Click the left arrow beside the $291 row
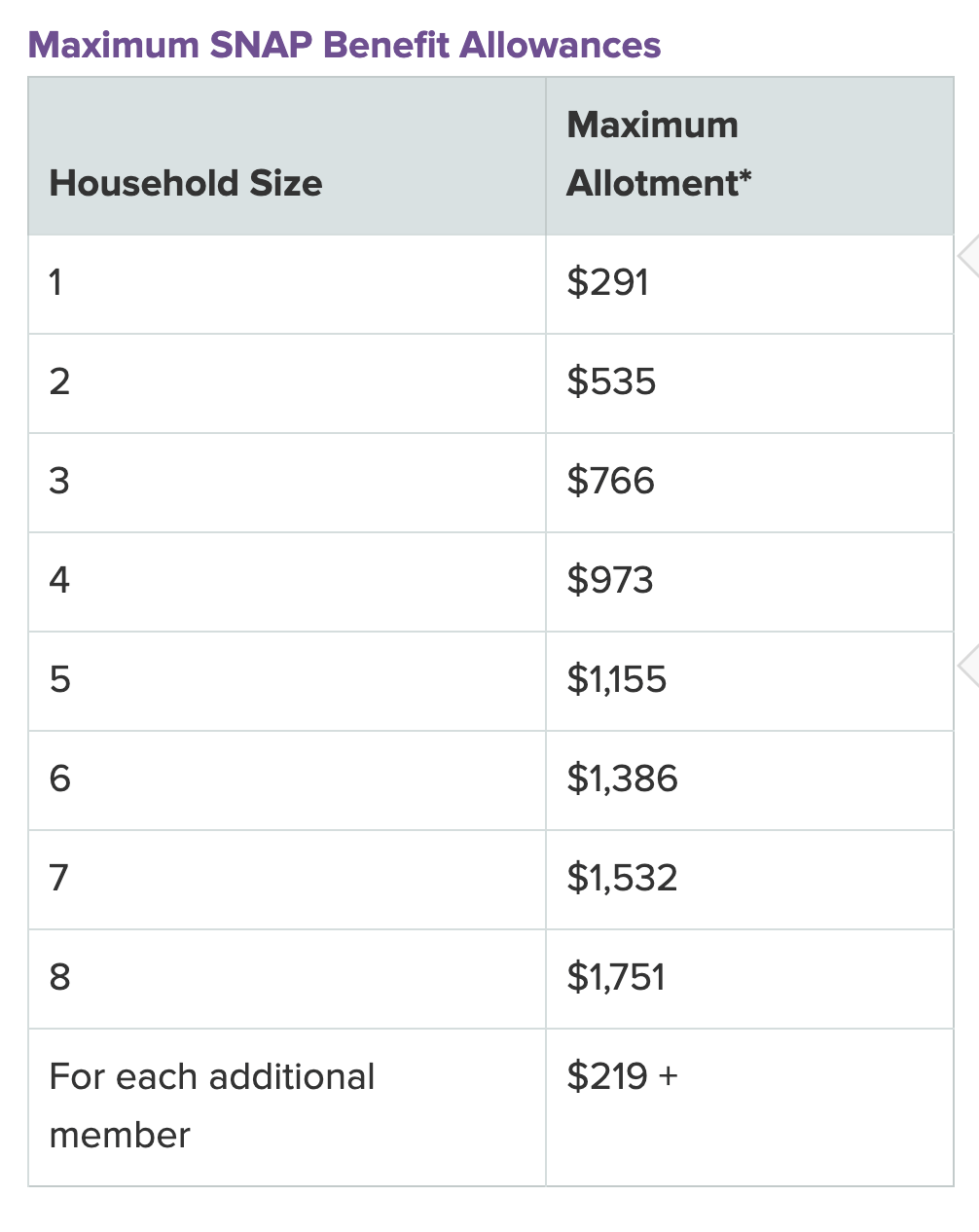Image resolution: width=979 pixels, height=1232 pixels. click(x=967, y=257)
